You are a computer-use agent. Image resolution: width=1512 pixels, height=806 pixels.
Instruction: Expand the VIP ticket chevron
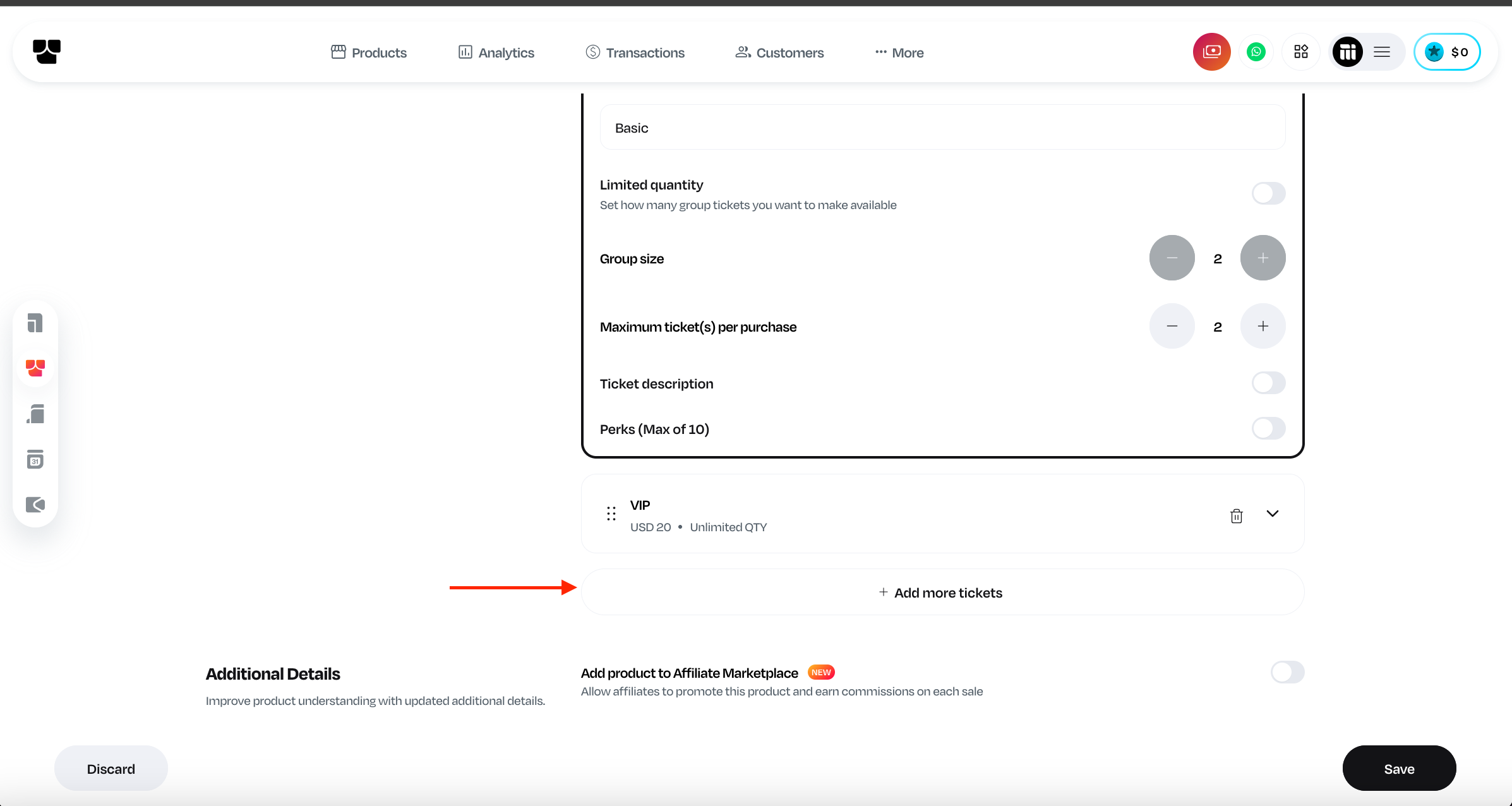(x=1272, y=514)
